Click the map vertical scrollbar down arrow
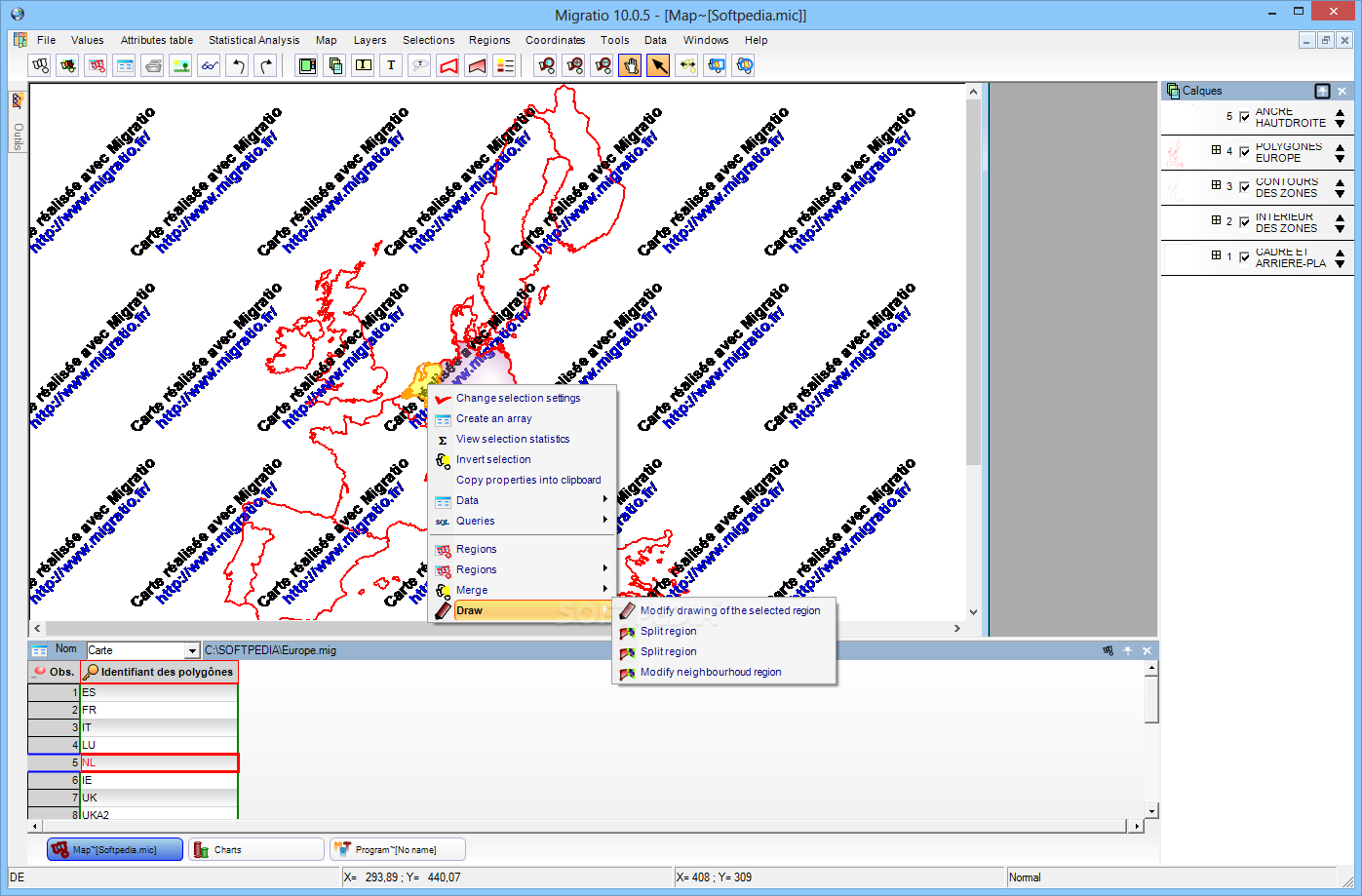The height and width of the screenshot is (896, 1362). pyautogui.click(x=973, y=612)
